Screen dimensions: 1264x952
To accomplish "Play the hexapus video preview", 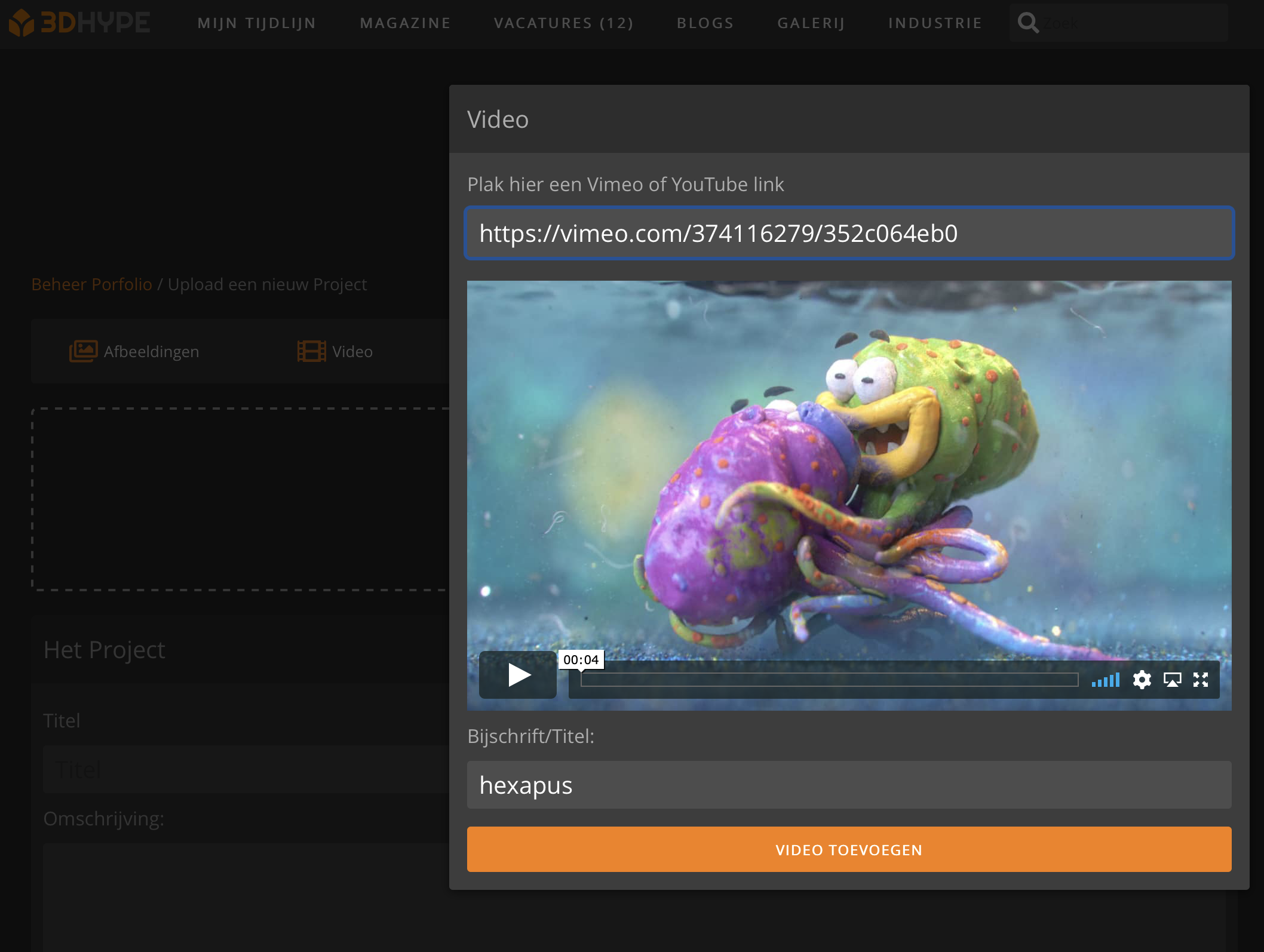I will click(518, 675).
